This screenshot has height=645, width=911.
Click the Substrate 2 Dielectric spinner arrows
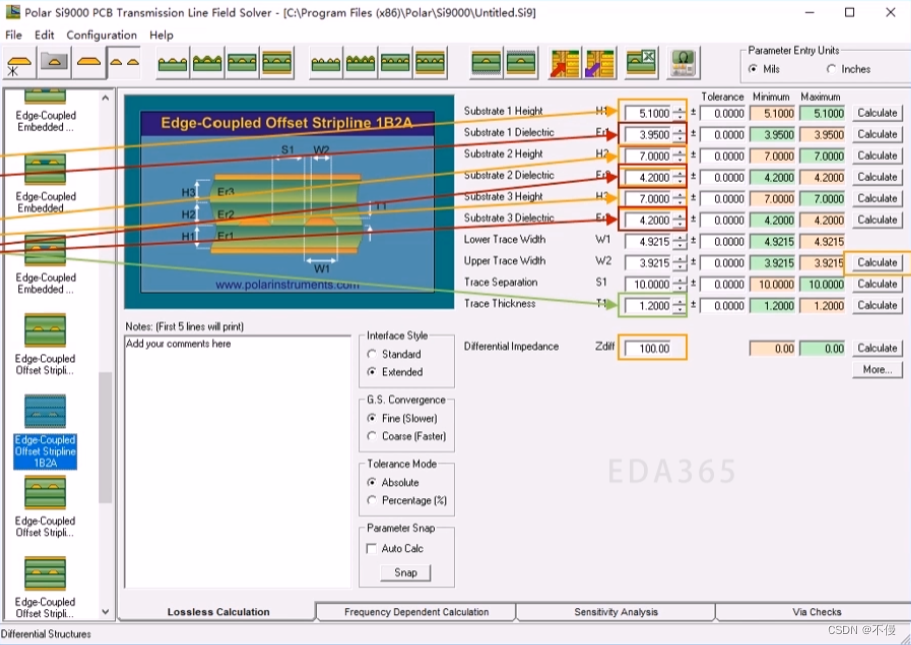point(679,177)
